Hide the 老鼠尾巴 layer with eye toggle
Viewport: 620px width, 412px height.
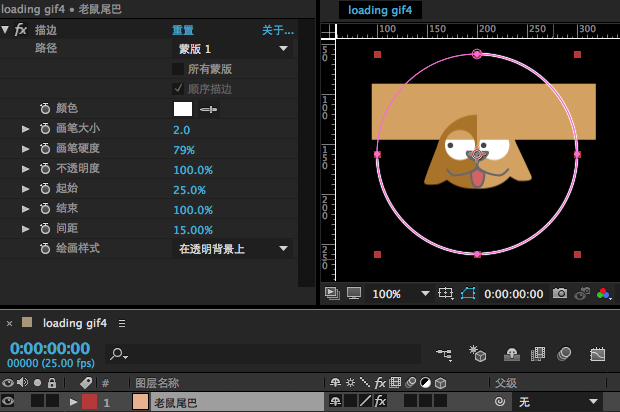pyautogui.click(x=8, y=401)
